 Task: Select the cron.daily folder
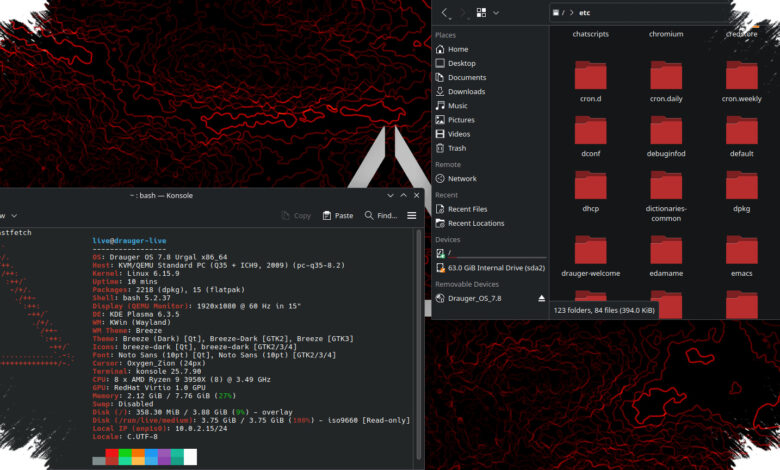[x=666, y=82]
